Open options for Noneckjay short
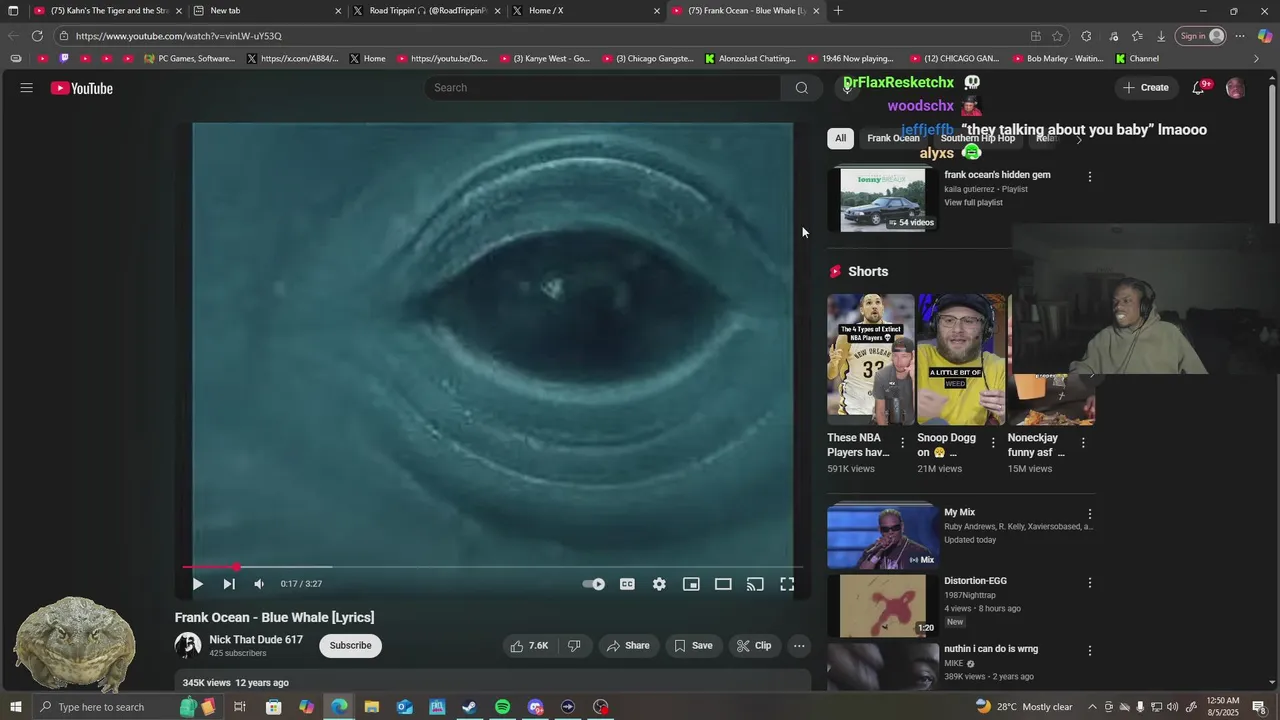The image size is (1280, 720). pyautogui.click(x=1083, y=442)
